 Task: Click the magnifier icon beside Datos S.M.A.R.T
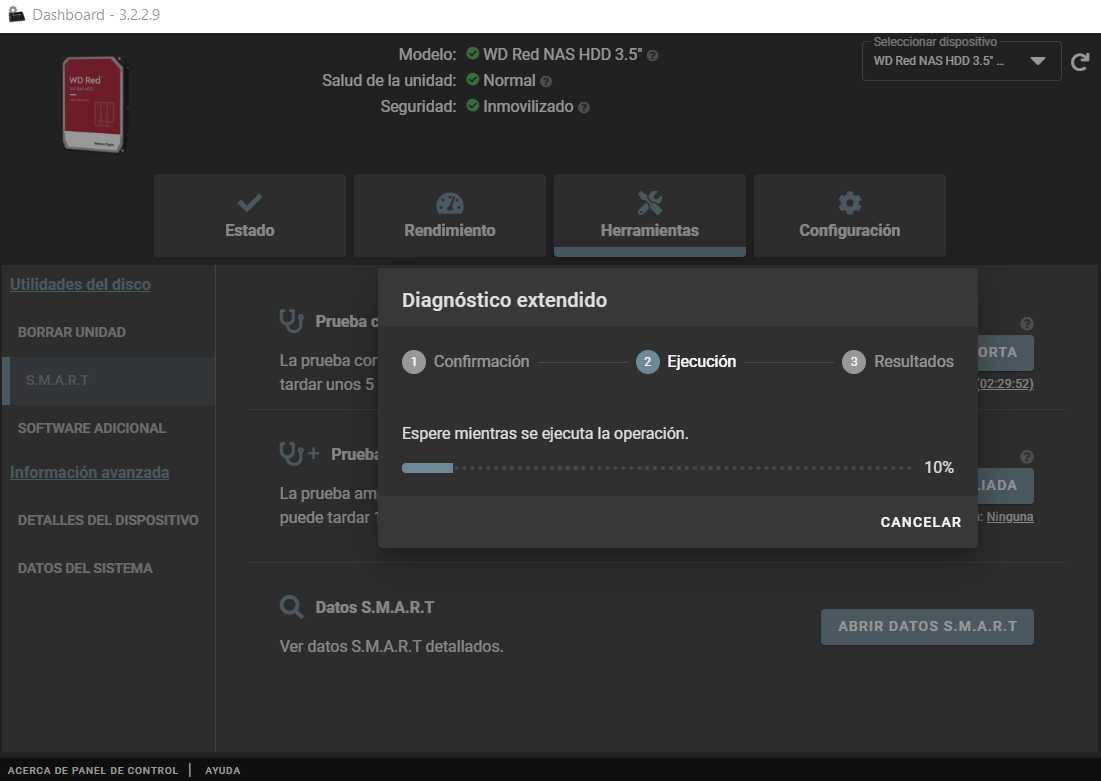(291, 607)
